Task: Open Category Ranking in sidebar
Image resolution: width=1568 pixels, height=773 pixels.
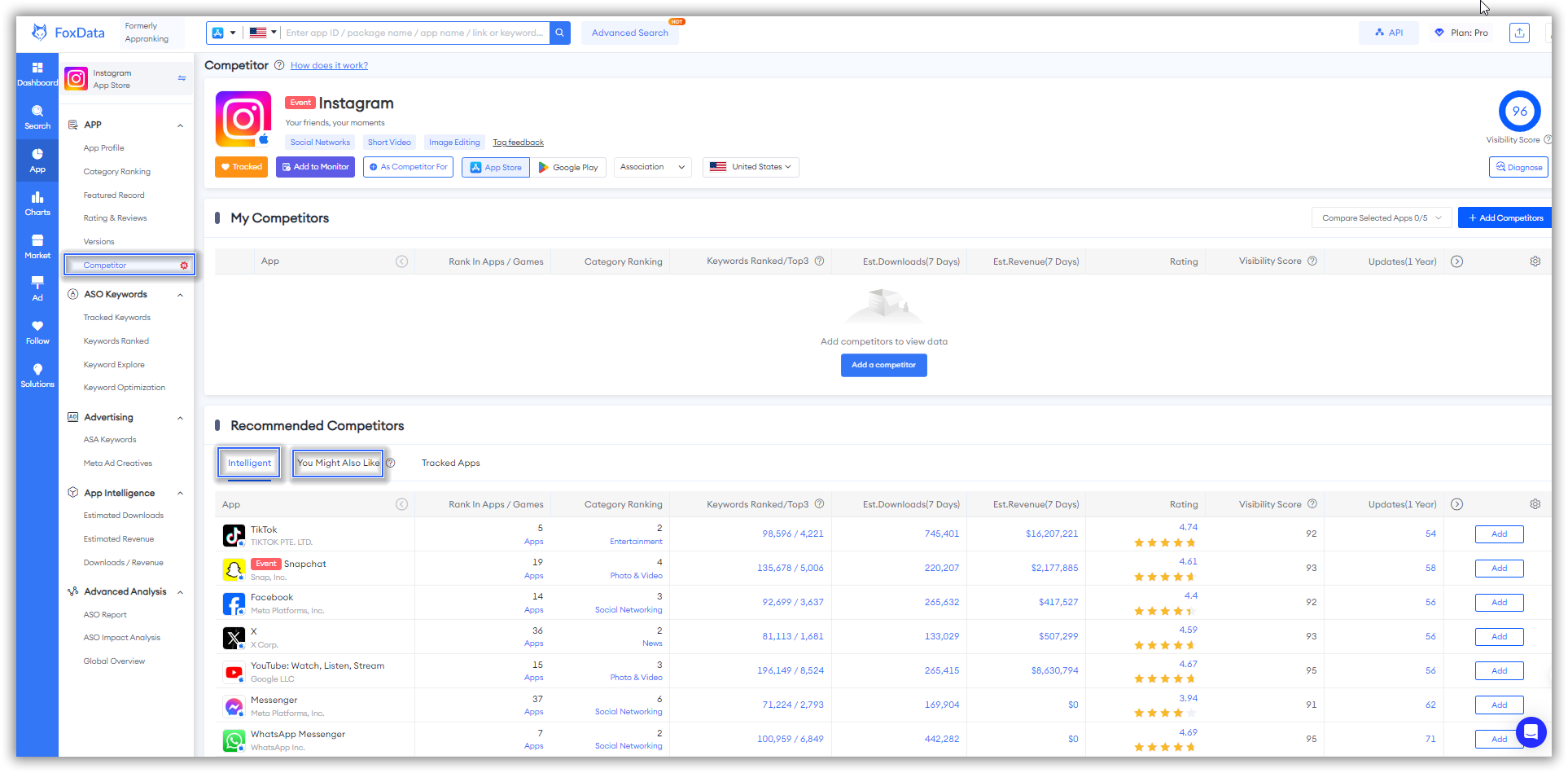Action: pyautogui.click(x=116, y=172)
